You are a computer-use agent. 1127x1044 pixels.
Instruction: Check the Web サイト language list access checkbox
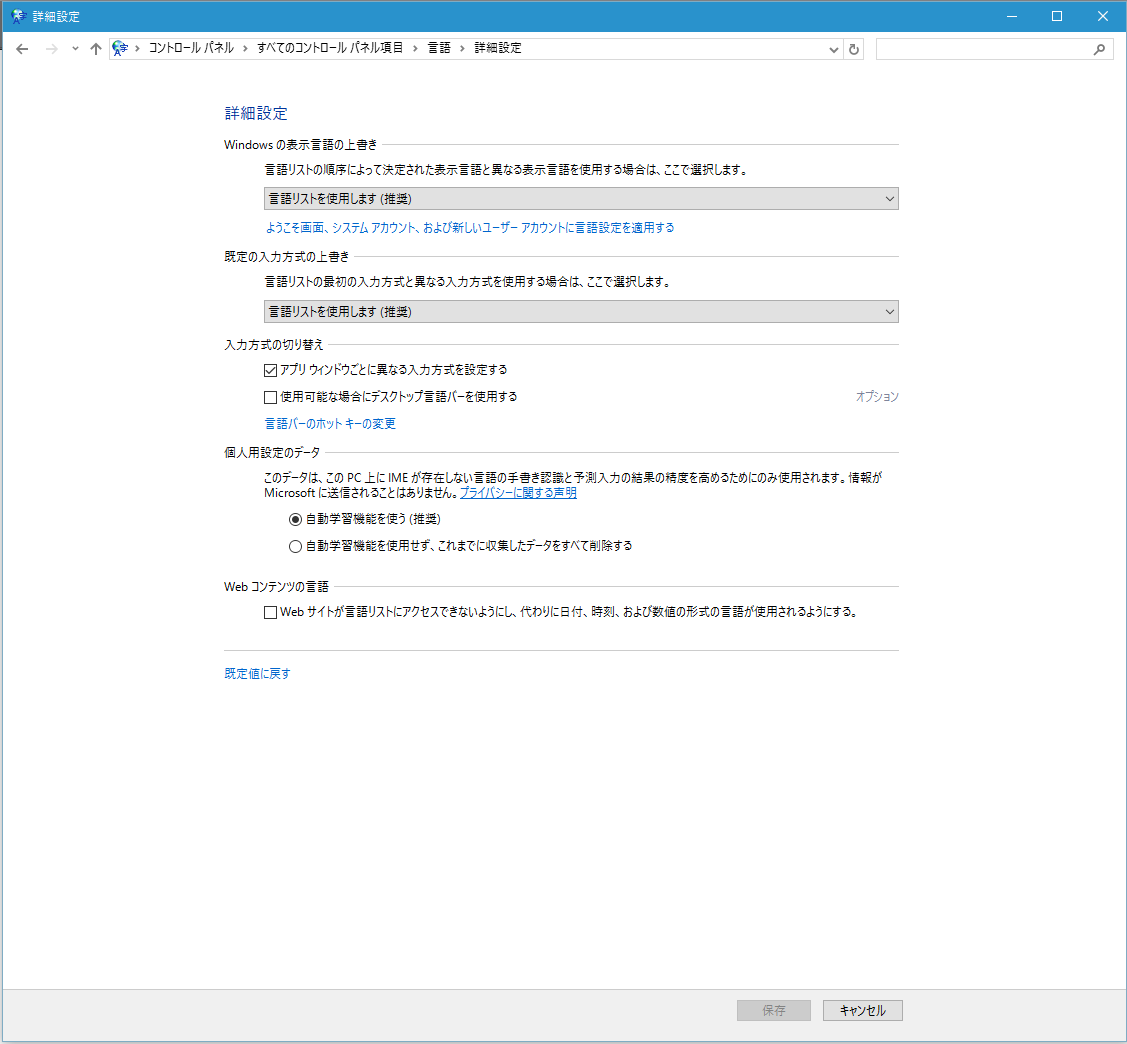point(270,612)
